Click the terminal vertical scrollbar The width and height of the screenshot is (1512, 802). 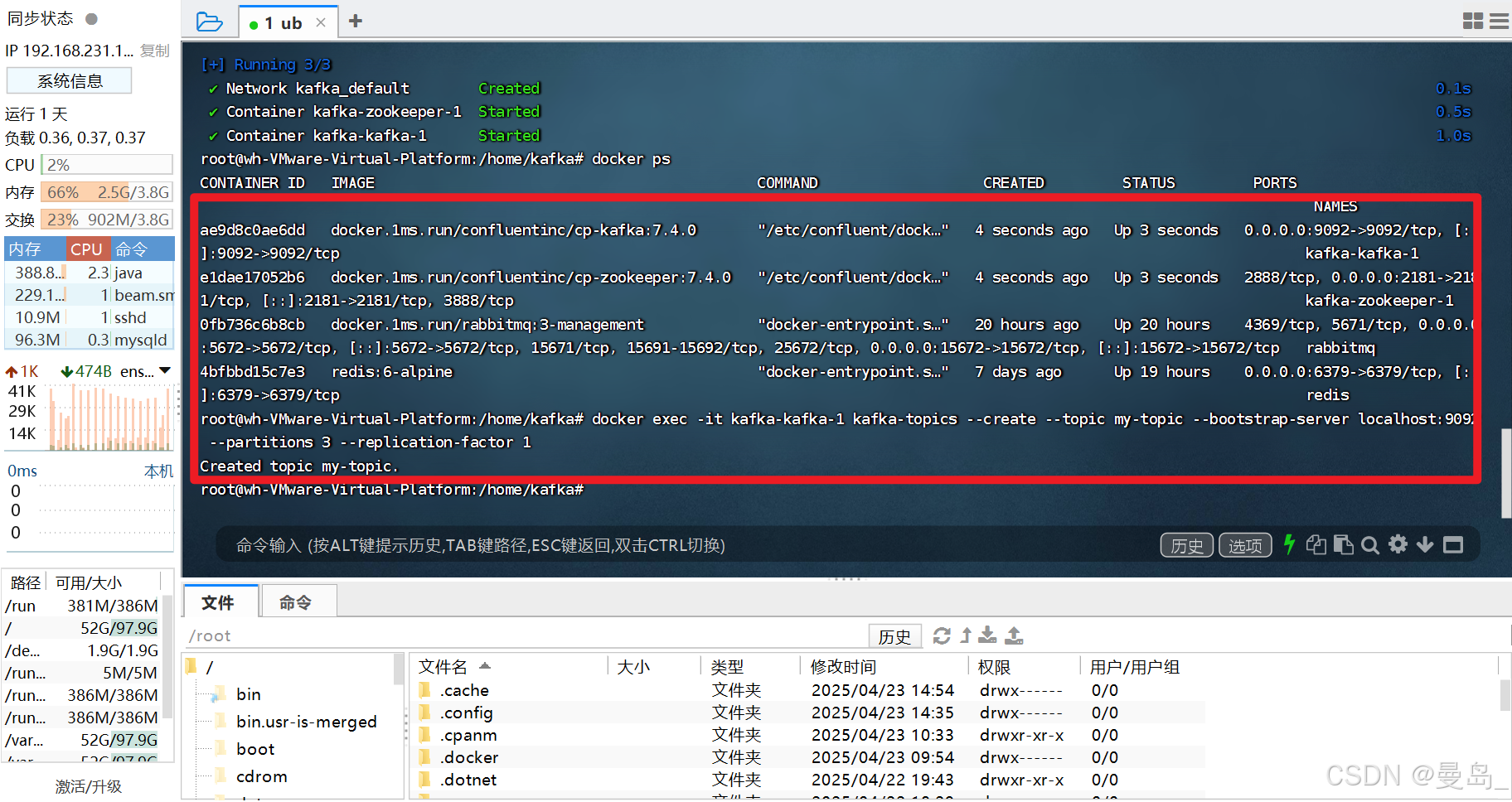(x=1506, y=472)
